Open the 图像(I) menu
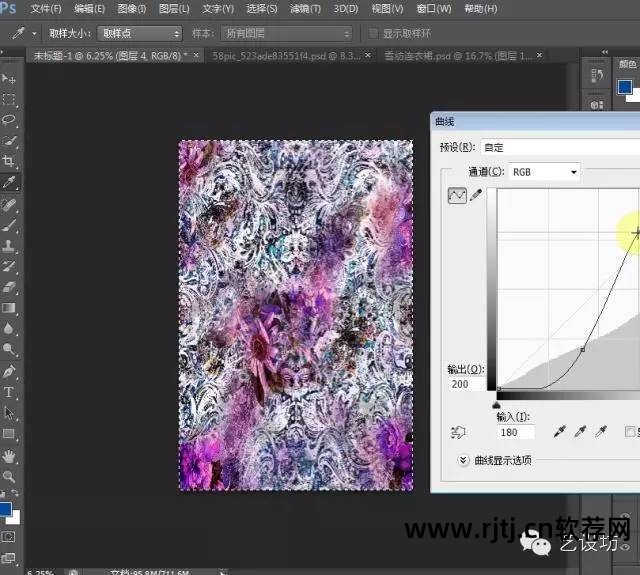Image resolution: width=640 pixels, height=575 pixels. [x=132, y=9]
